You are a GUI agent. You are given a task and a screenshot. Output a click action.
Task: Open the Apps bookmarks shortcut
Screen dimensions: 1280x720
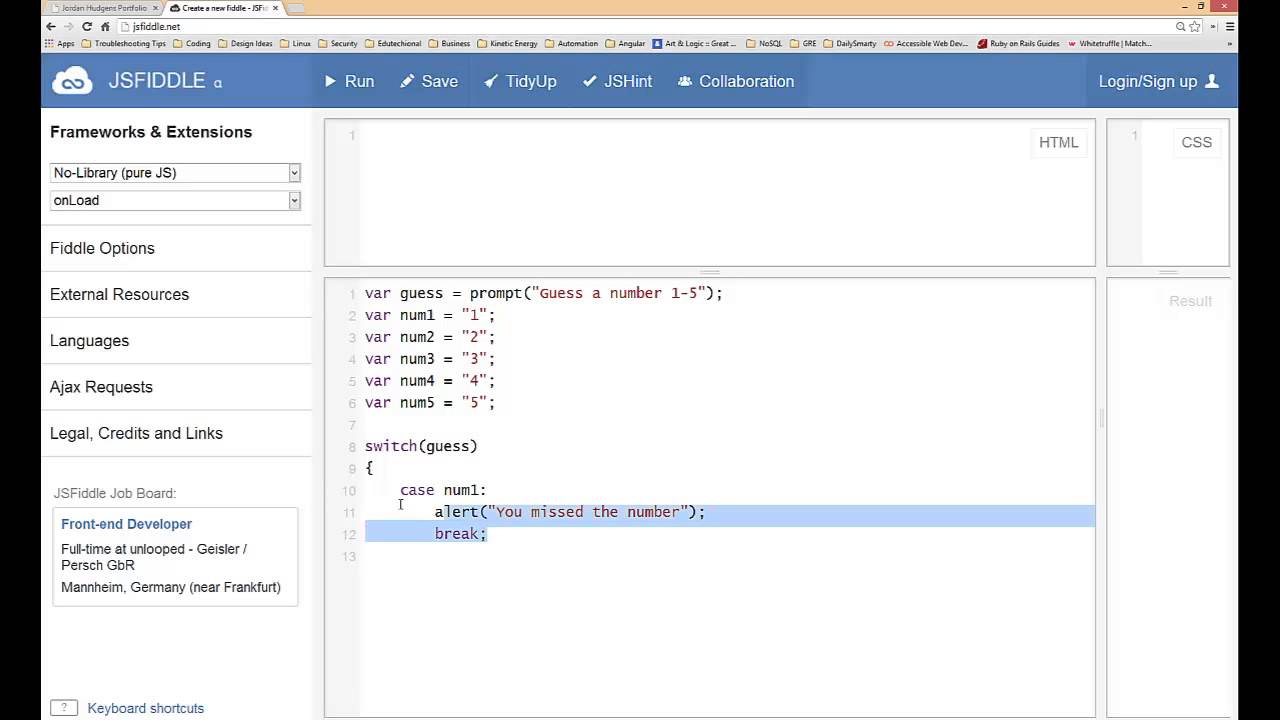[59, 44]
